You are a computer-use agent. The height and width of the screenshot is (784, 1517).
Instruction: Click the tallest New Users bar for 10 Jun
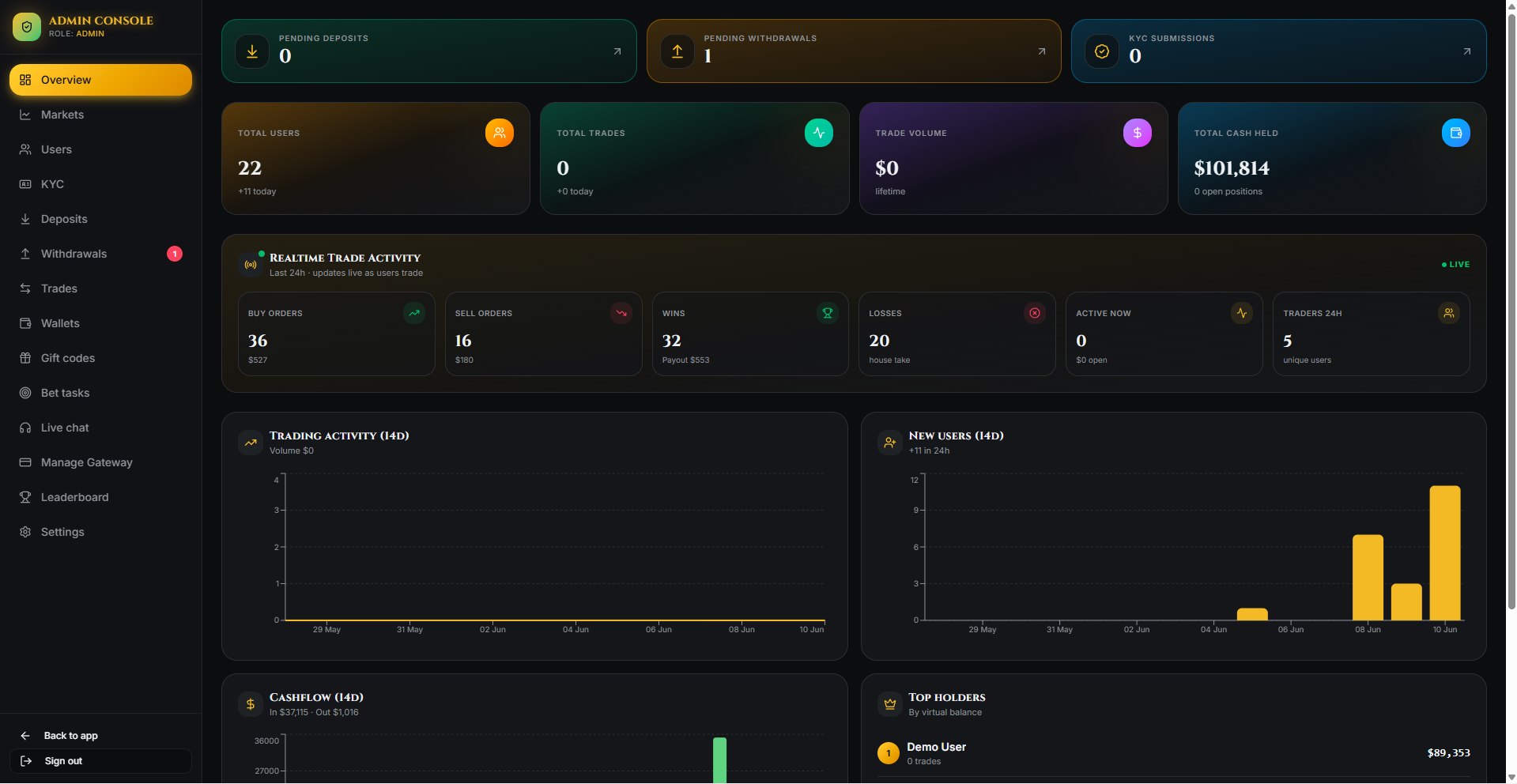[1445, 553]
